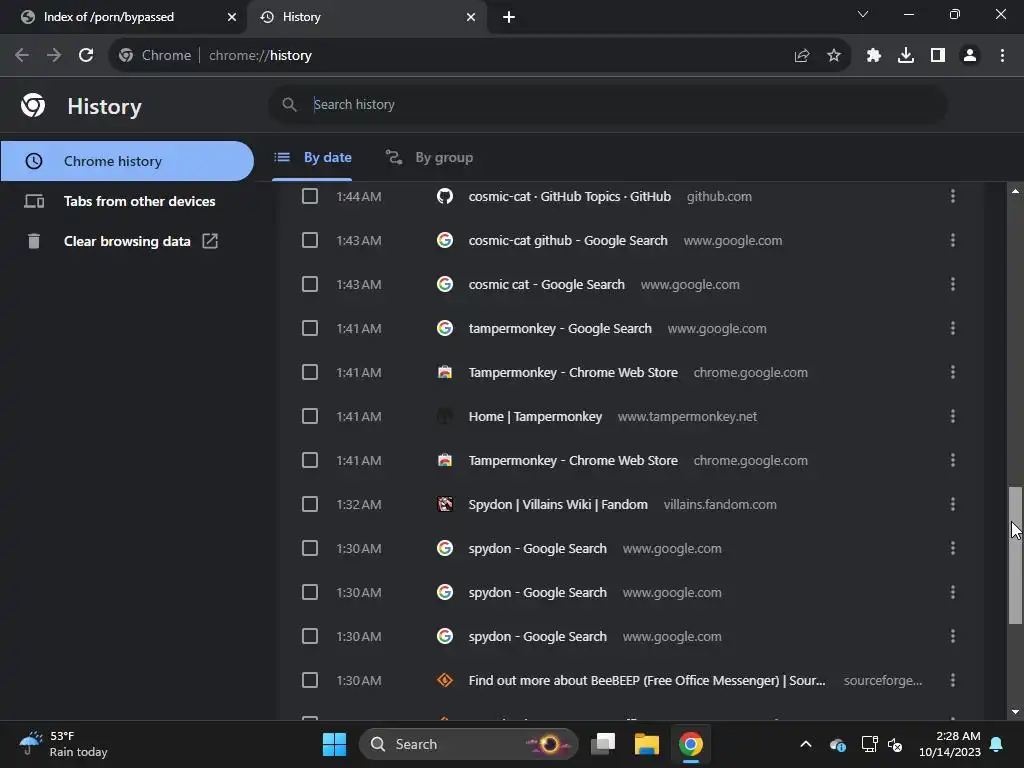Open new tab with plus button
This screenshot has height=768, width=1024.
coord(509,17)
